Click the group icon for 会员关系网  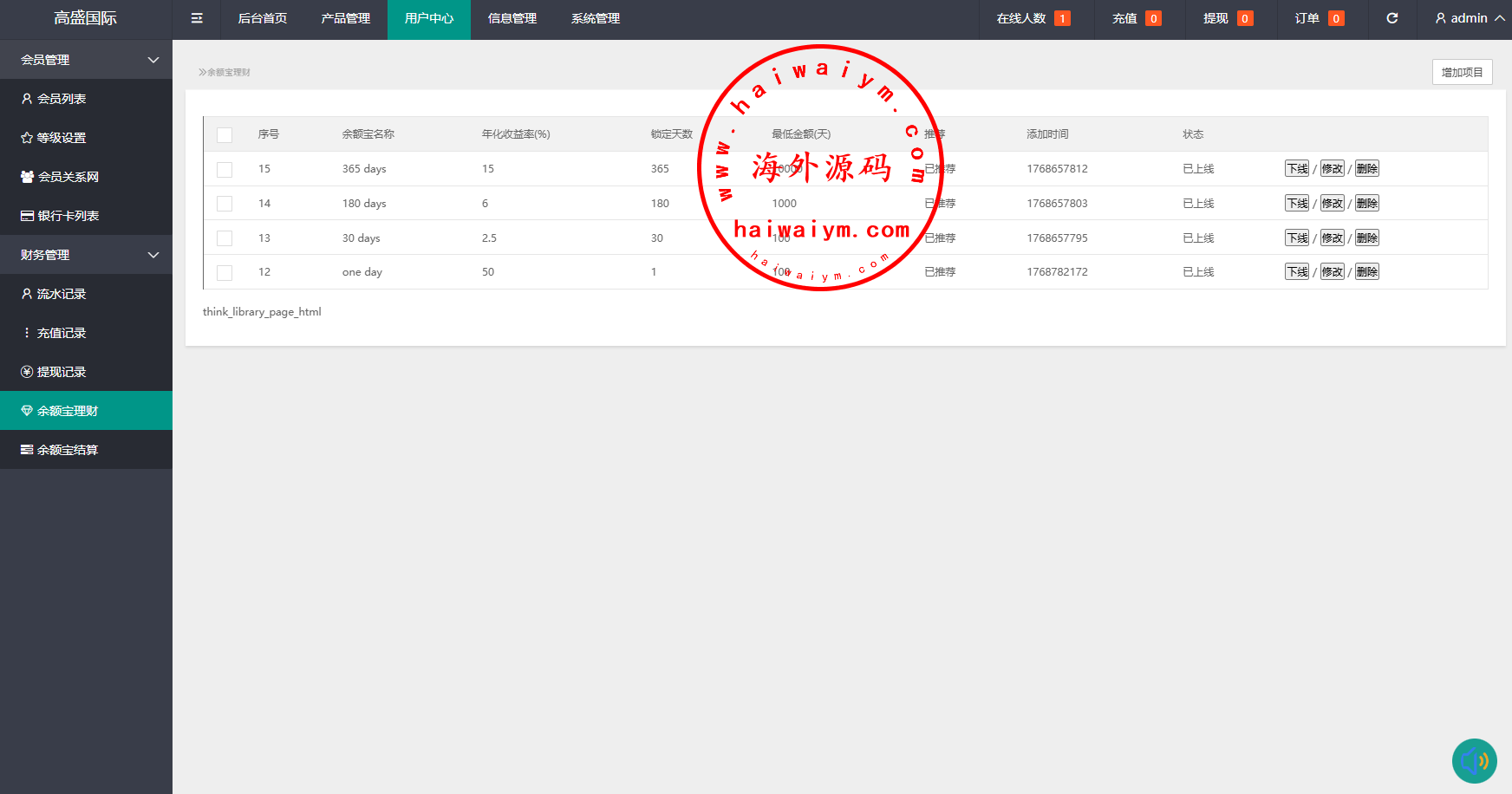tap(27, 177)
